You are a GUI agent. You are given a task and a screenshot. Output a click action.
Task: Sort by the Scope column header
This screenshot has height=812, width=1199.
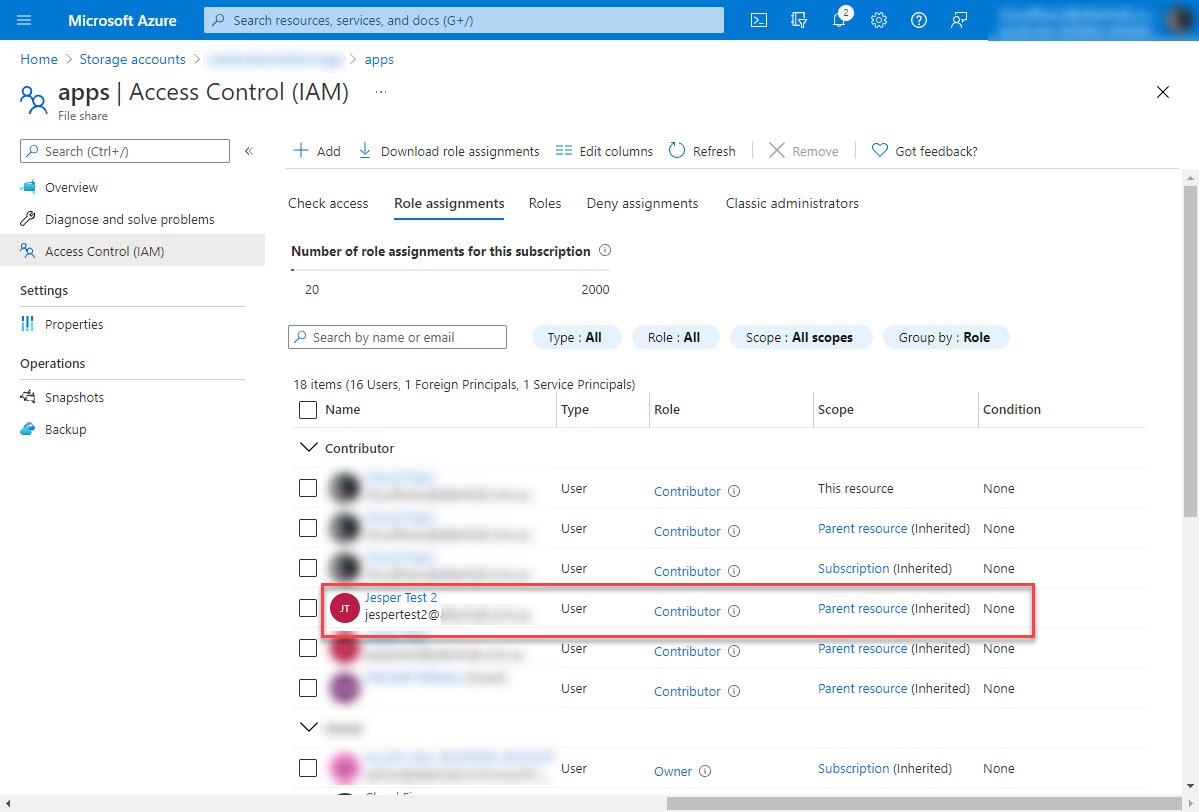pos(835,410)
